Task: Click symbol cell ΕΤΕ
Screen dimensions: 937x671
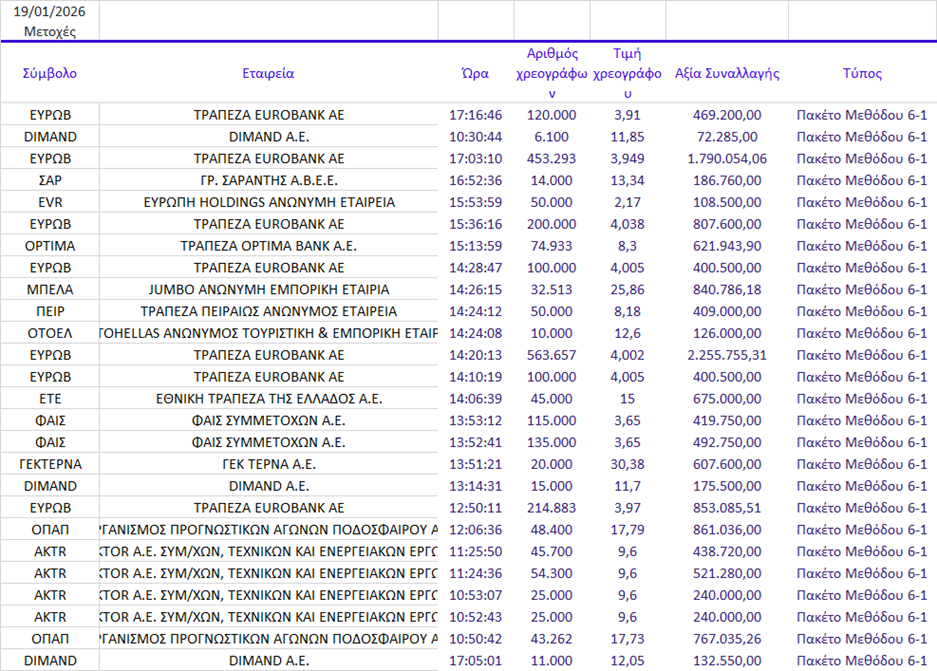Action: coord(50,399)
